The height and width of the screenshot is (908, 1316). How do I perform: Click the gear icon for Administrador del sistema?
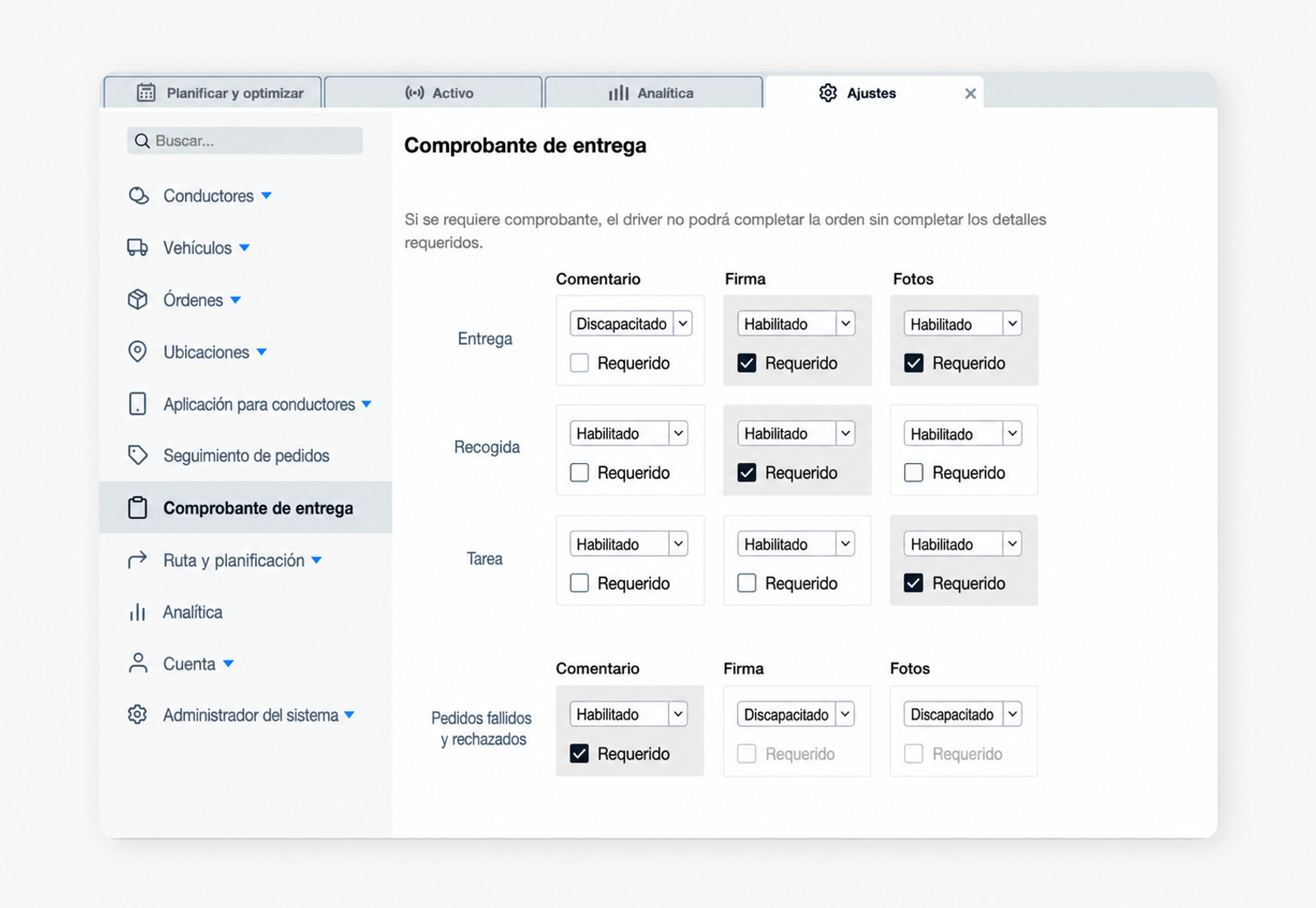coord(137,715)
